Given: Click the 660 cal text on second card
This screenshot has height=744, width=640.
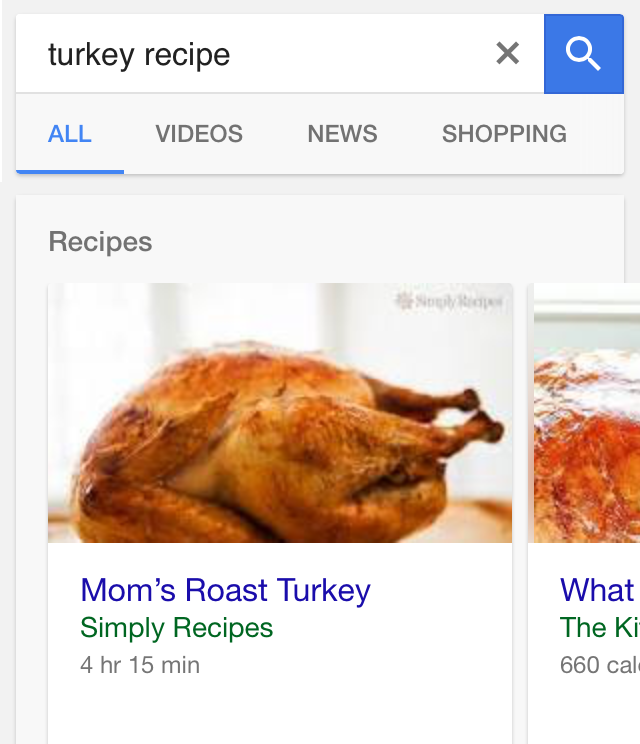Looking at the screenshot, I should coord(600,665).
